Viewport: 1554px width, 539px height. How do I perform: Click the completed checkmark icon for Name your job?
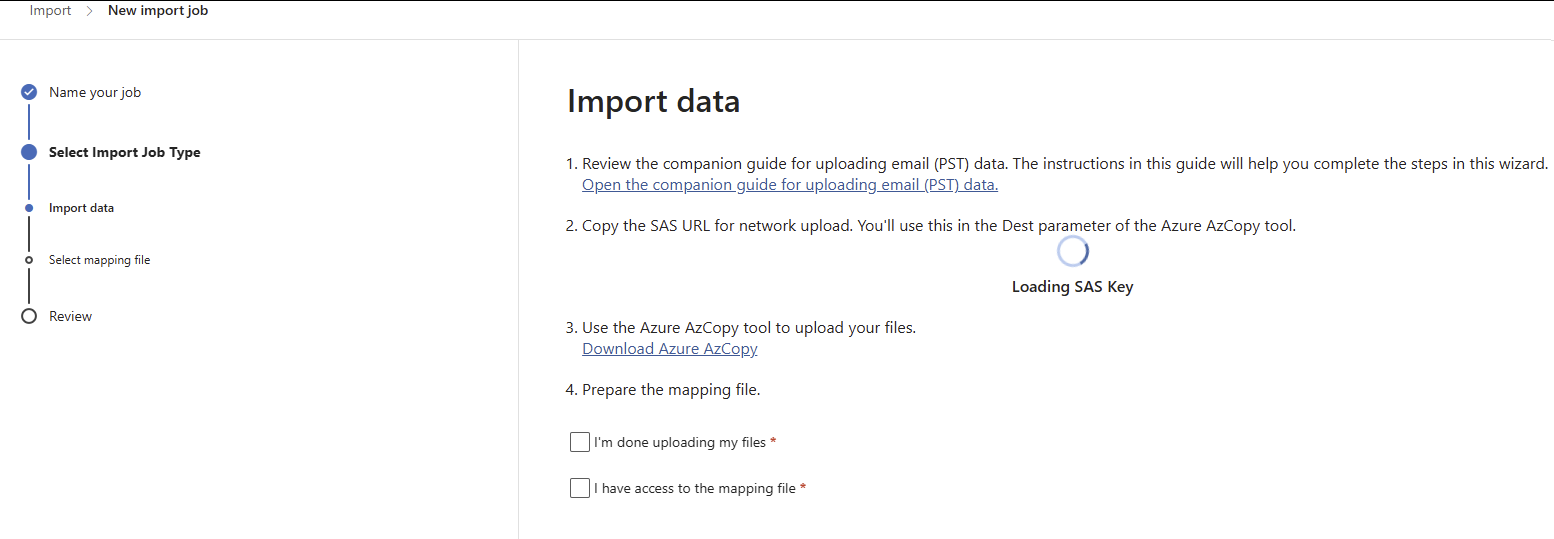tap(29, 92)
